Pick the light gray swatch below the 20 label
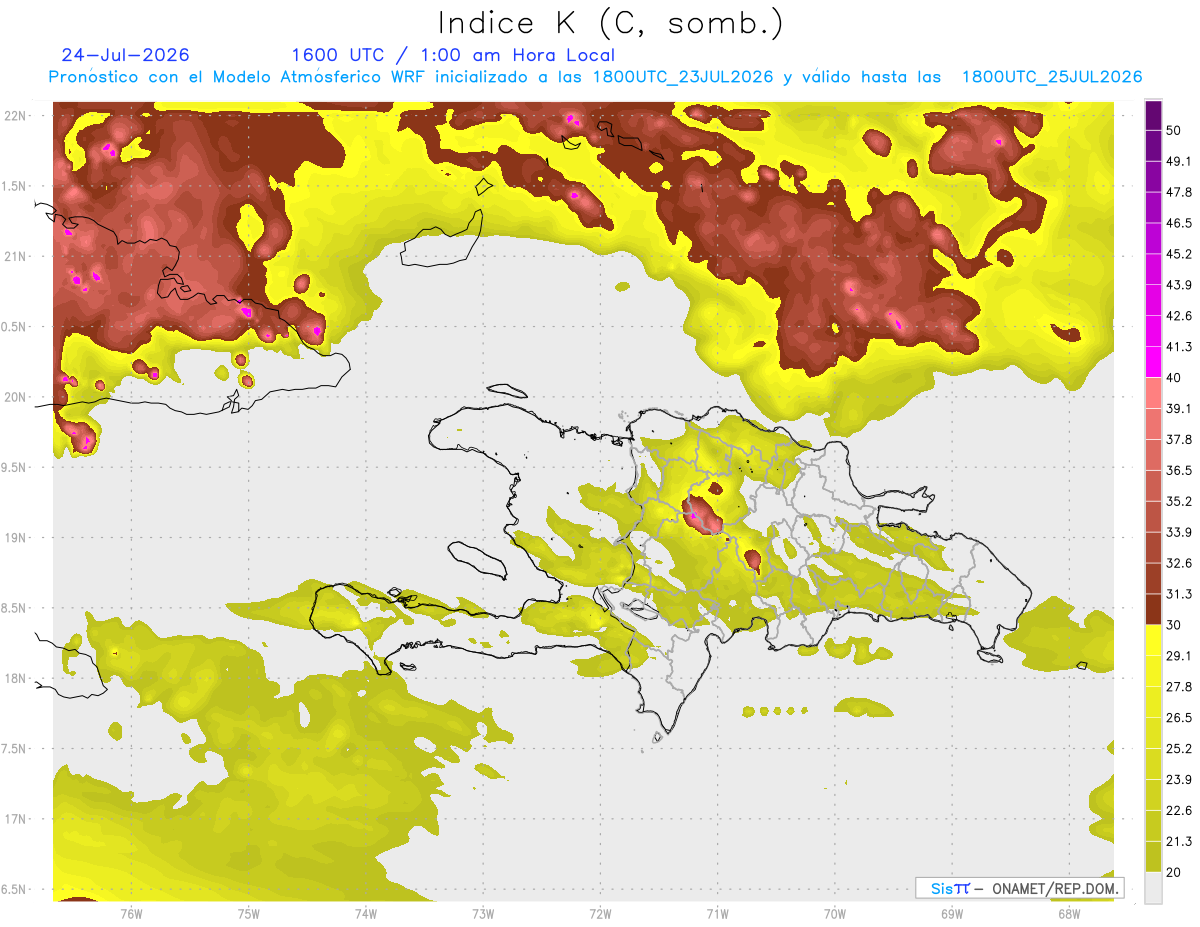Screen dimensions: 1200x927 coord(1153,887)
